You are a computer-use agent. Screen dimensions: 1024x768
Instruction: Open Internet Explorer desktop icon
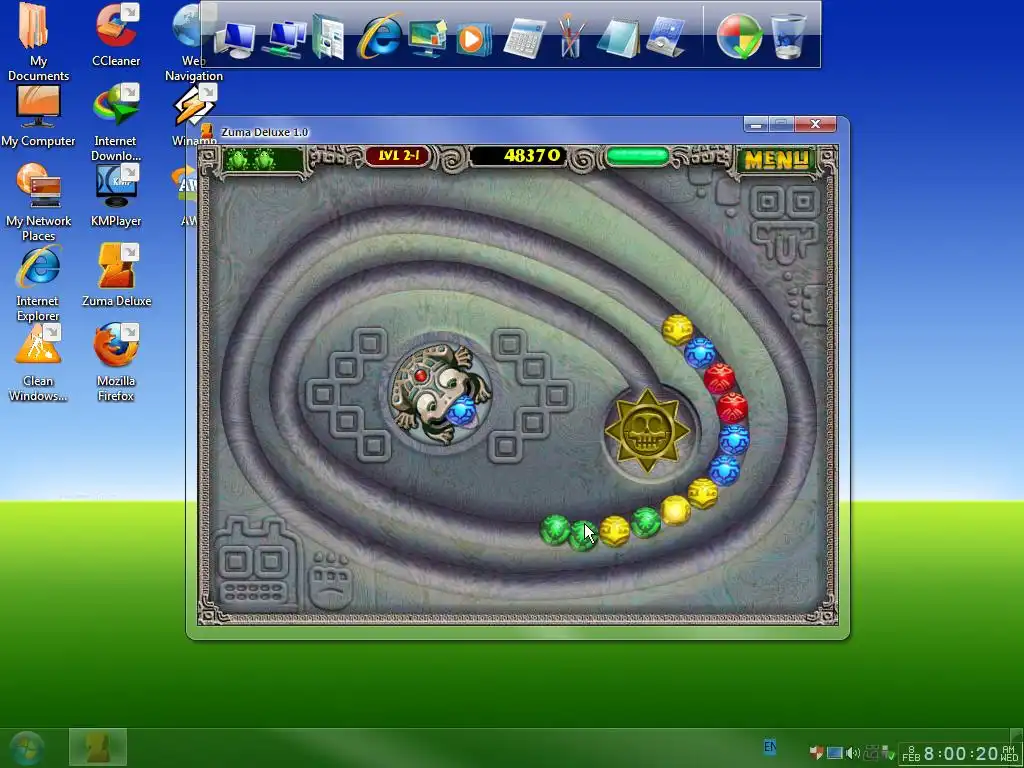[38, 283]
